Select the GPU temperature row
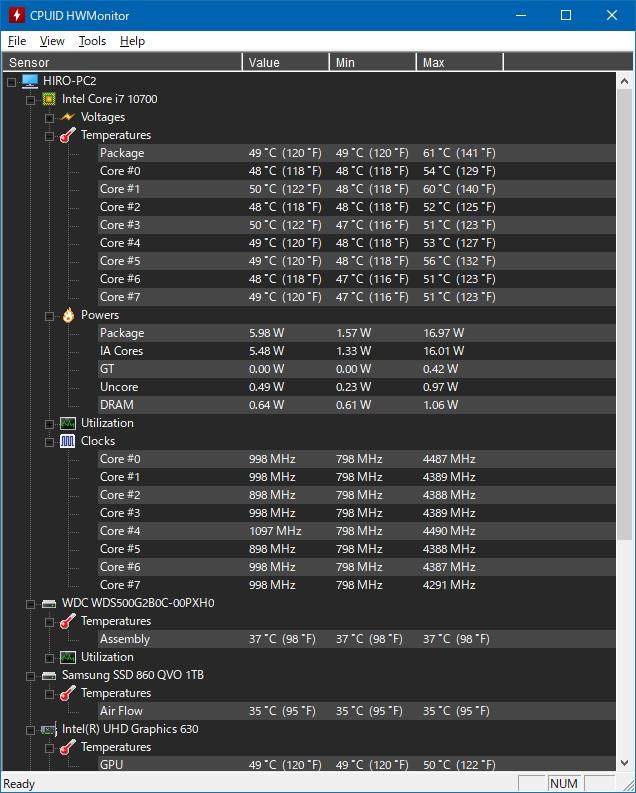The height and width of the screenshot is (793, 636). click(356, 764)
